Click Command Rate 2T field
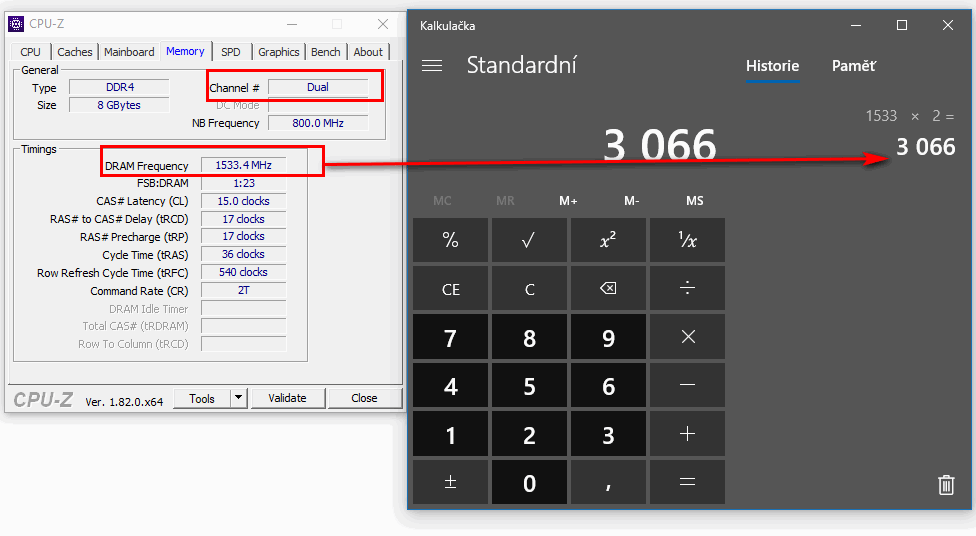The height and width of the screenshot is (536, 976). (x=243, y=290)
